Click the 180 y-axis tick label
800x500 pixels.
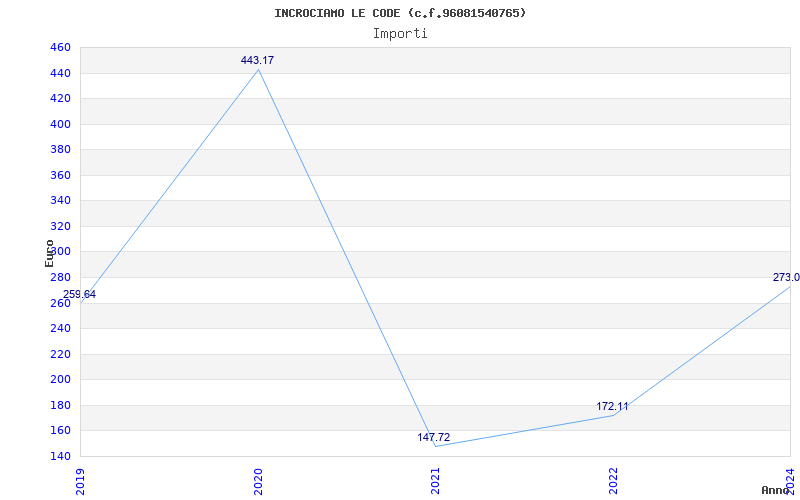click(x=60, y=405)
